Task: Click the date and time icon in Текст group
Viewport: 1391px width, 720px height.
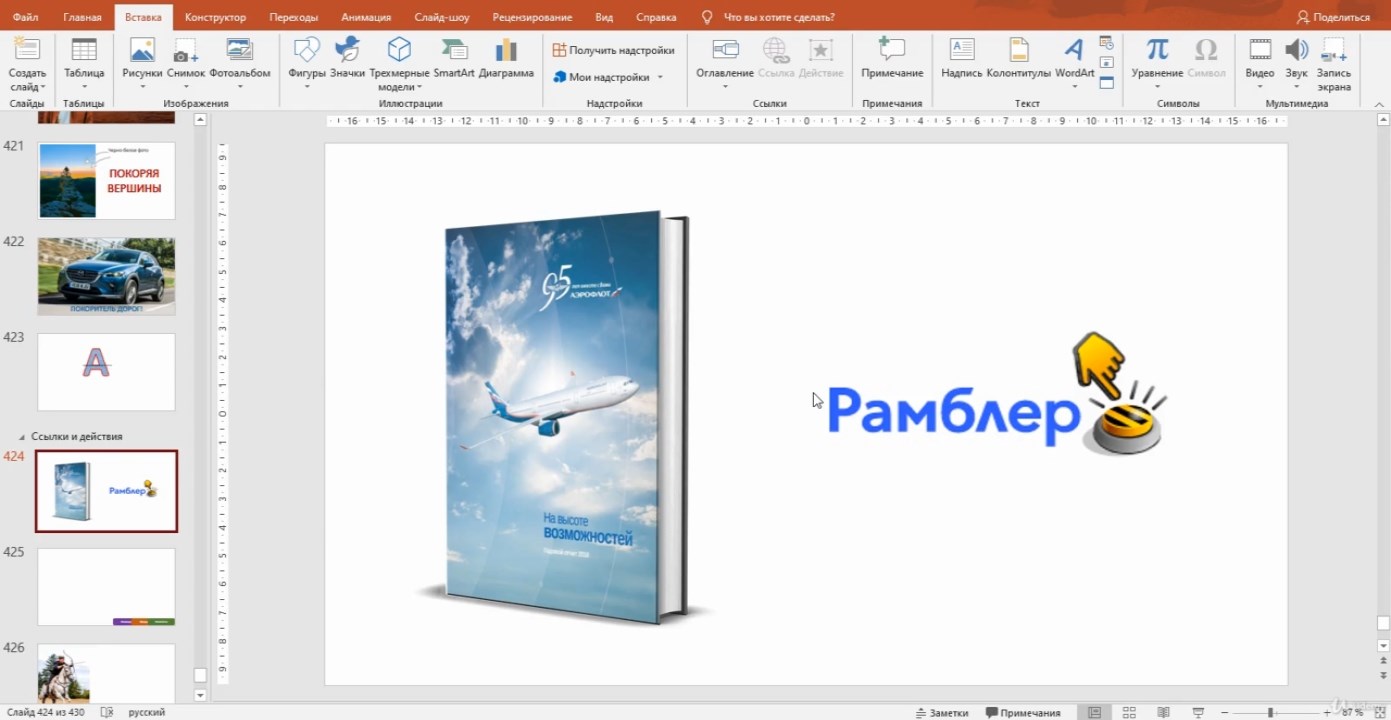Action: 1106,43
